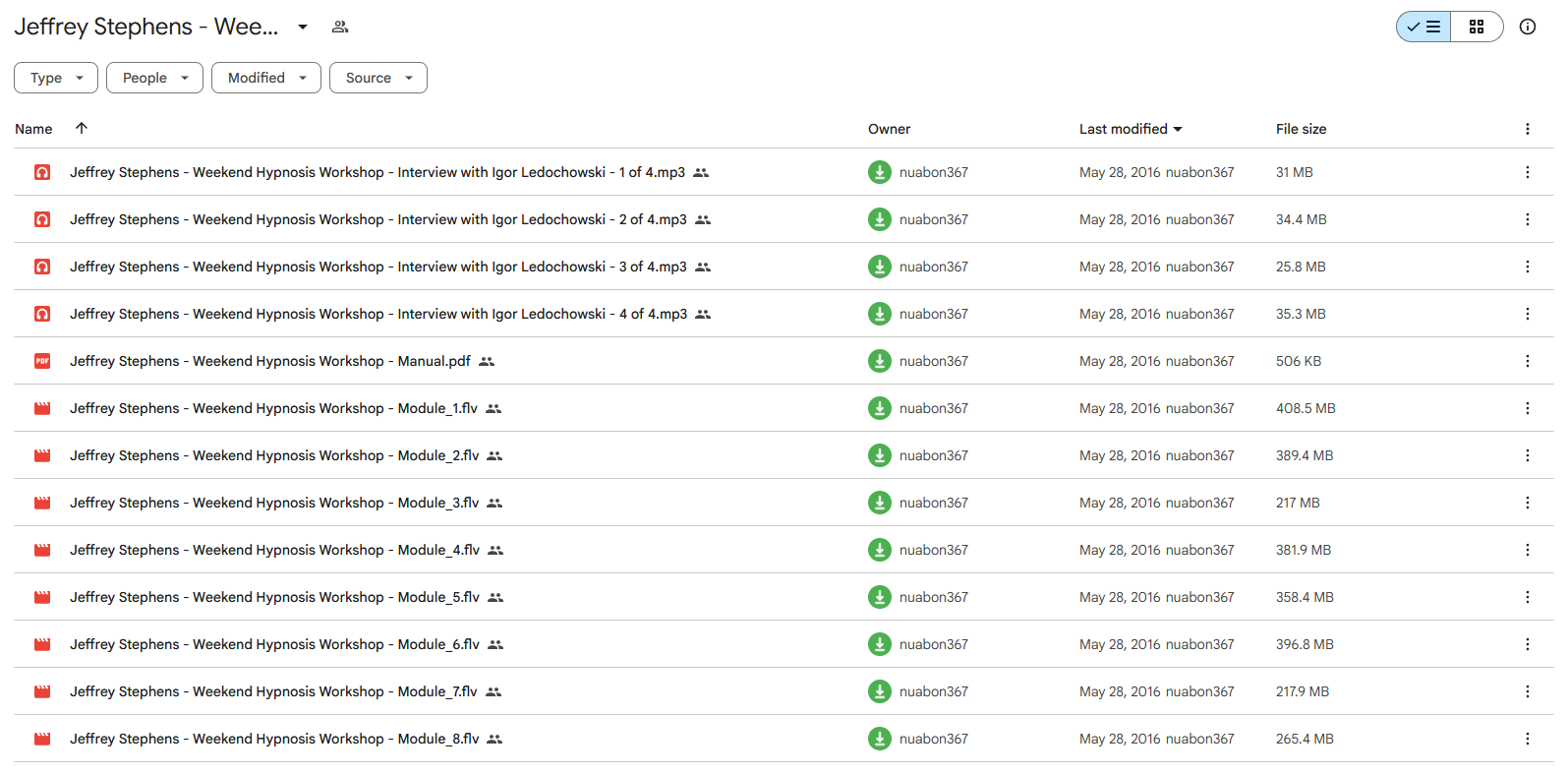This screenshot has height=775, width=1568.
Task: Click the 265.4 MB file size value
Action: (1305, 739)
